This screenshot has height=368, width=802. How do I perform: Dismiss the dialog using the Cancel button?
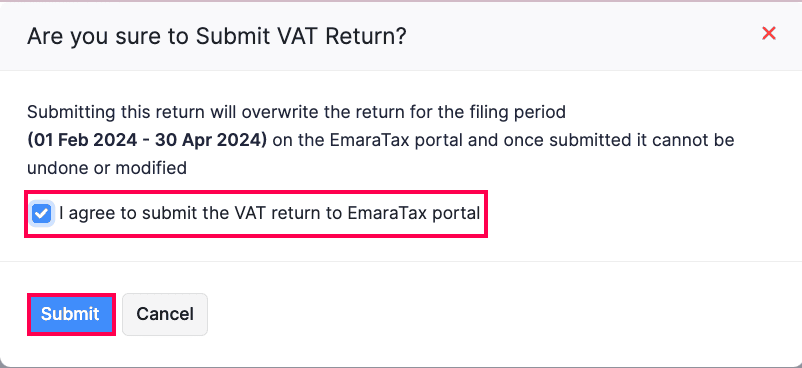(x=165, y=314)
